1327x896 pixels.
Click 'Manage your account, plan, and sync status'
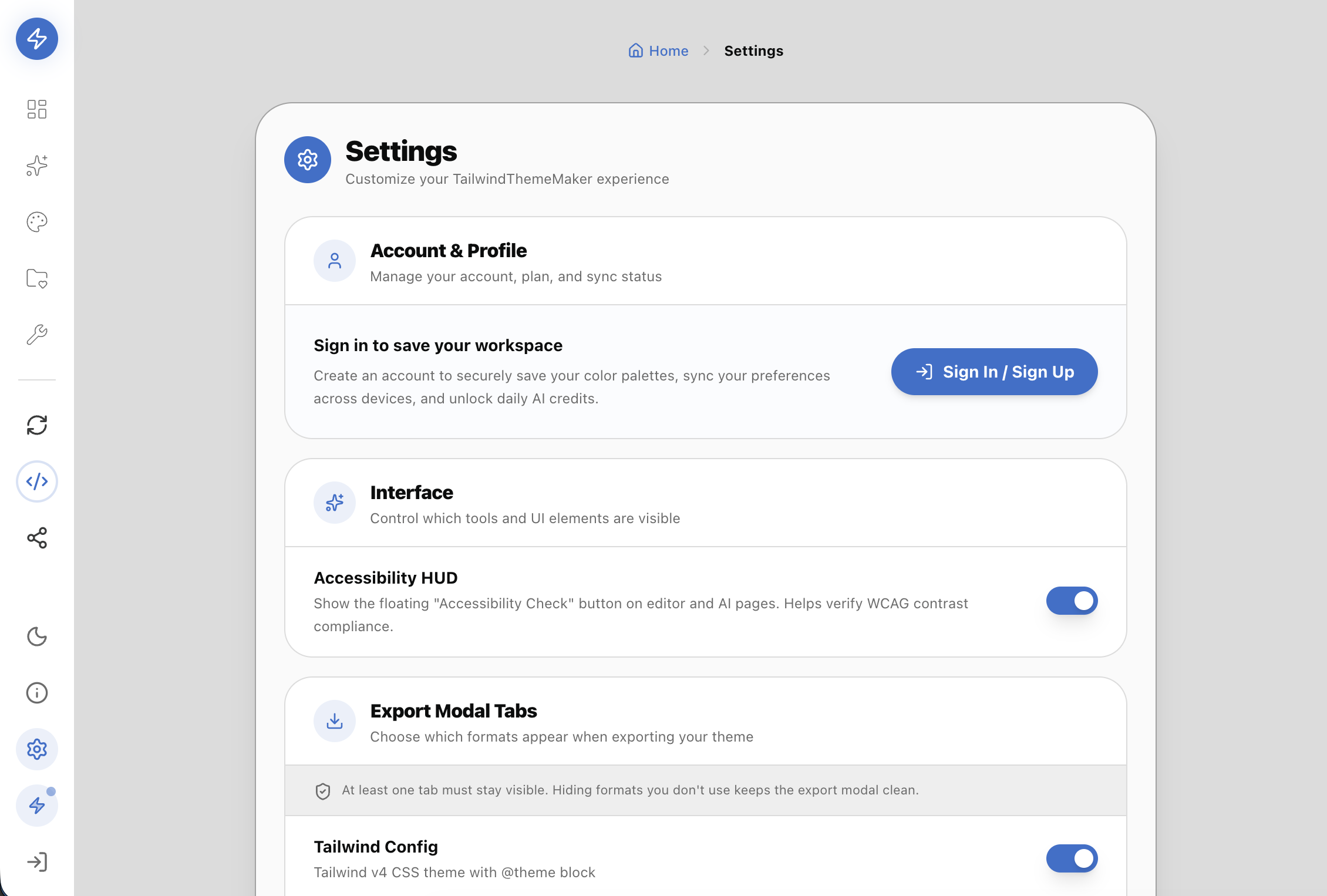point(516,277)
